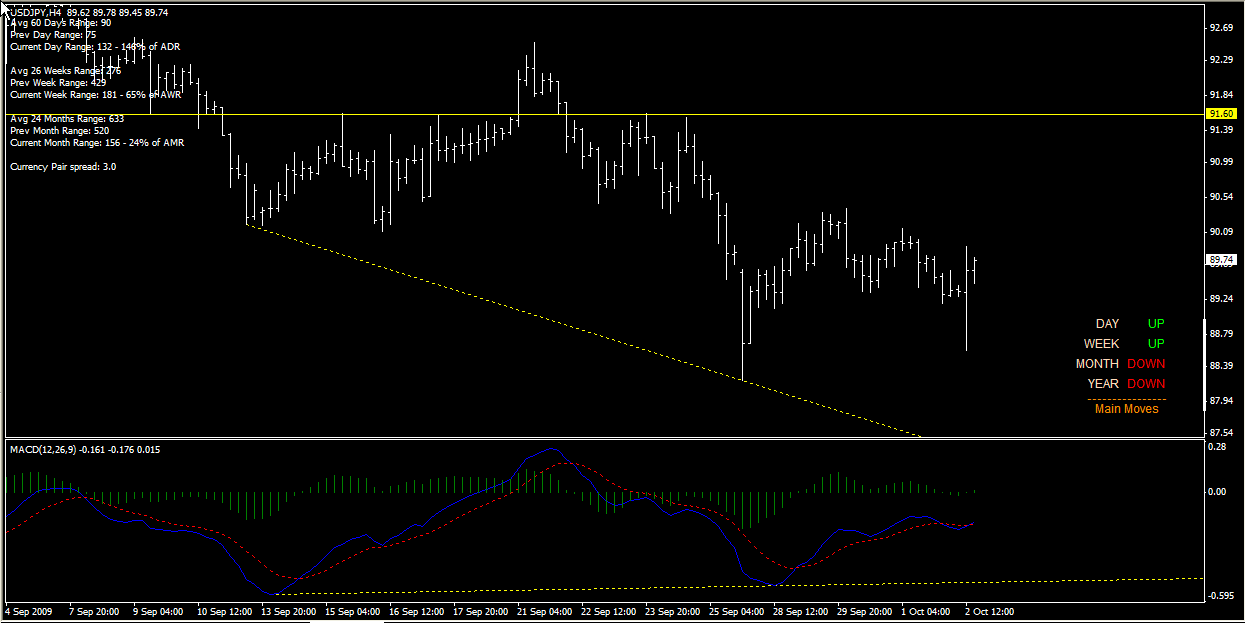Click the 87.94 price scale value
Image resolution: width=1245 pixels, height=623 pixels.
coord(1220,402)
